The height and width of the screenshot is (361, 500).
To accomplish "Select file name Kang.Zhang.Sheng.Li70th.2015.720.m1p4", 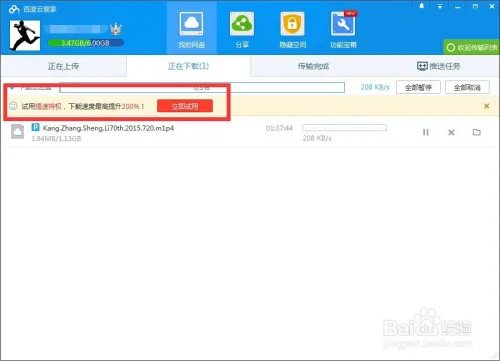I will click(x=108, y=128).
